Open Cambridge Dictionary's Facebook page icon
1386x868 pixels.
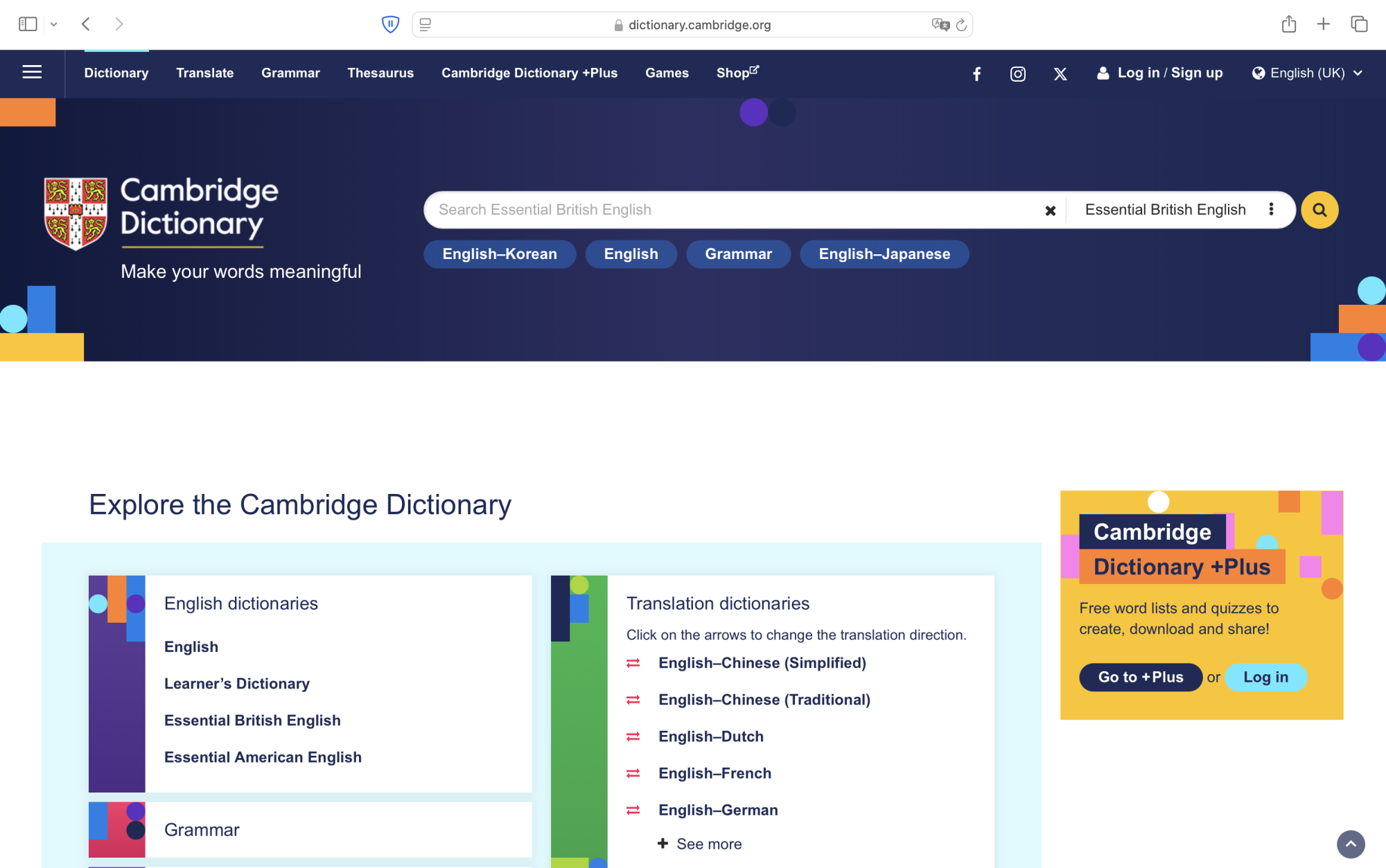click(x=977, y=73)
